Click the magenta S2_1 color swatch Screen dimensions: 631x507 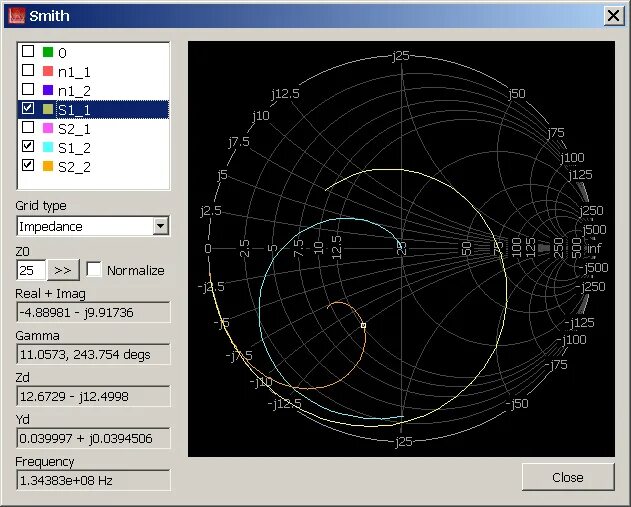tap(48, 128)
